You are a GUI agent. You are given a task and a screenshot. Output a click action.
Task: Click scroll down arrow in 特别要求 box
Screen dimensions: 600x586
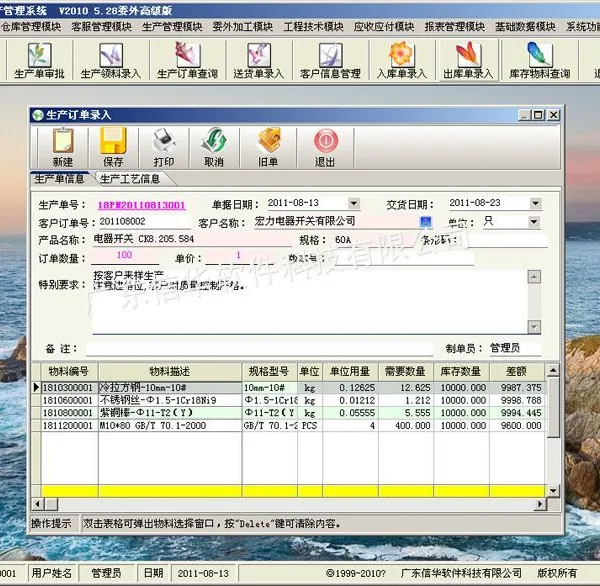coord(534,327)
